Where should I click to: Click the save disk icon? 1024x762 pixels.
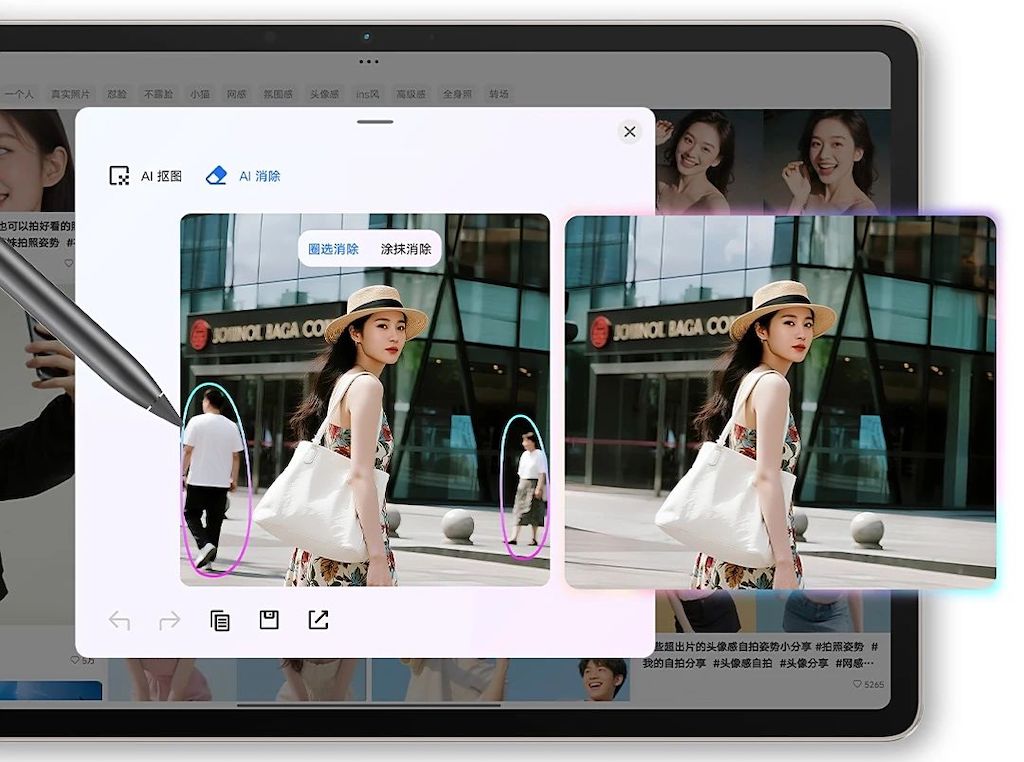[269, 620]
